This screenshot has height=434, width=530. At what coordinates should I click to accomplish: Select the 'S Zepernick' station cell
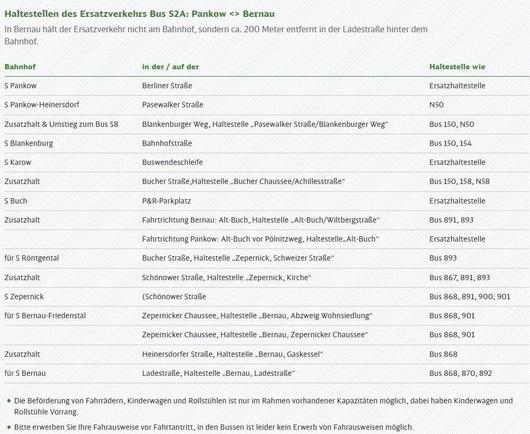point(24,297)
